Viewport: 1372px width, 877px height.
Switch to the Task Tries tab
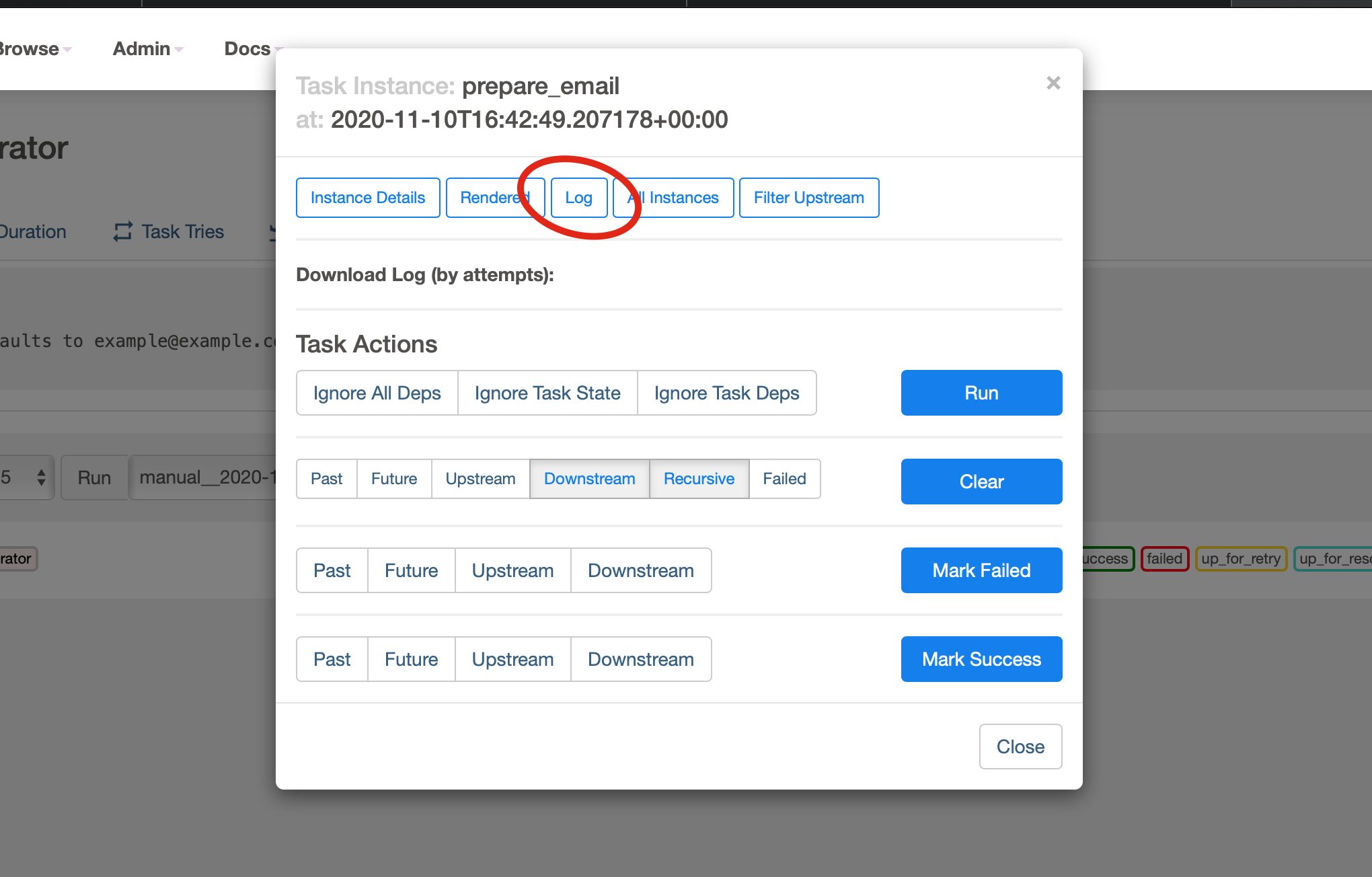coord(169,231)
